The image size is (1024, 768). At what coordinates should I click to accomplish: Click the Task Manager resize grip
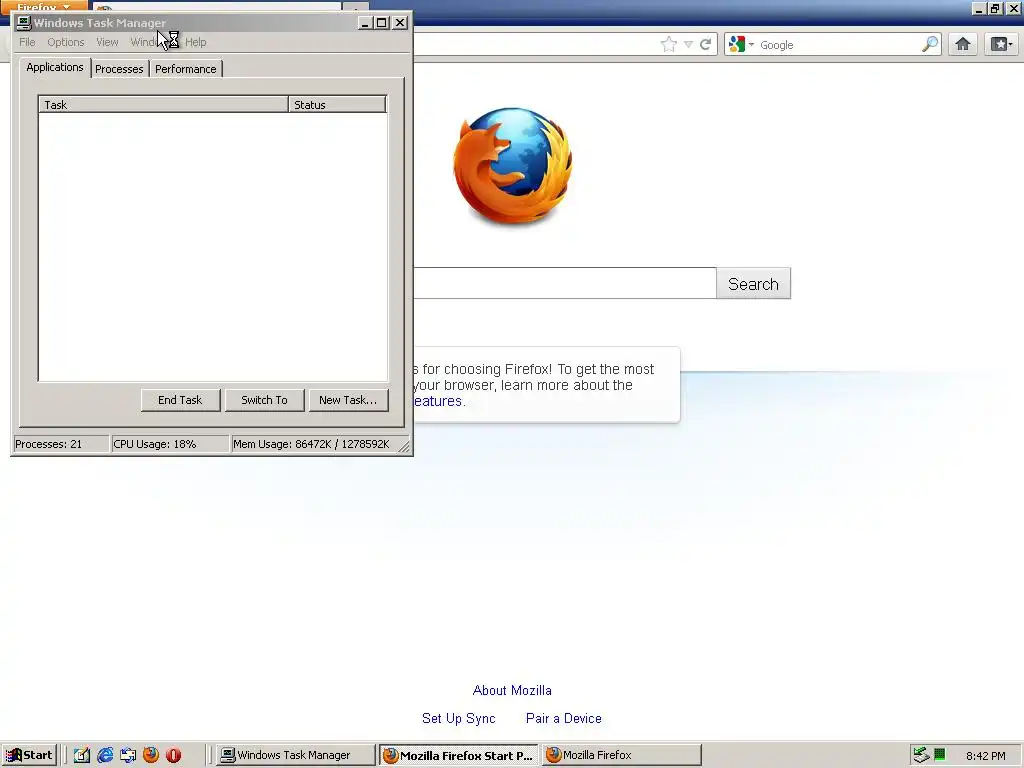click(404, 446)
